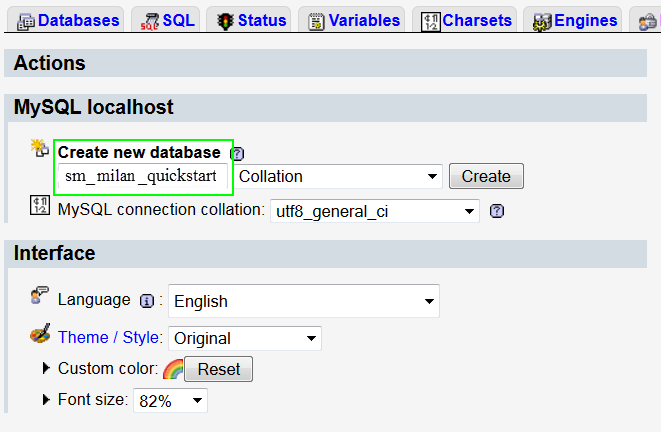Click the Interface heading
The width and height of the screenshot is (661, 432).
(x=54, y=253)
